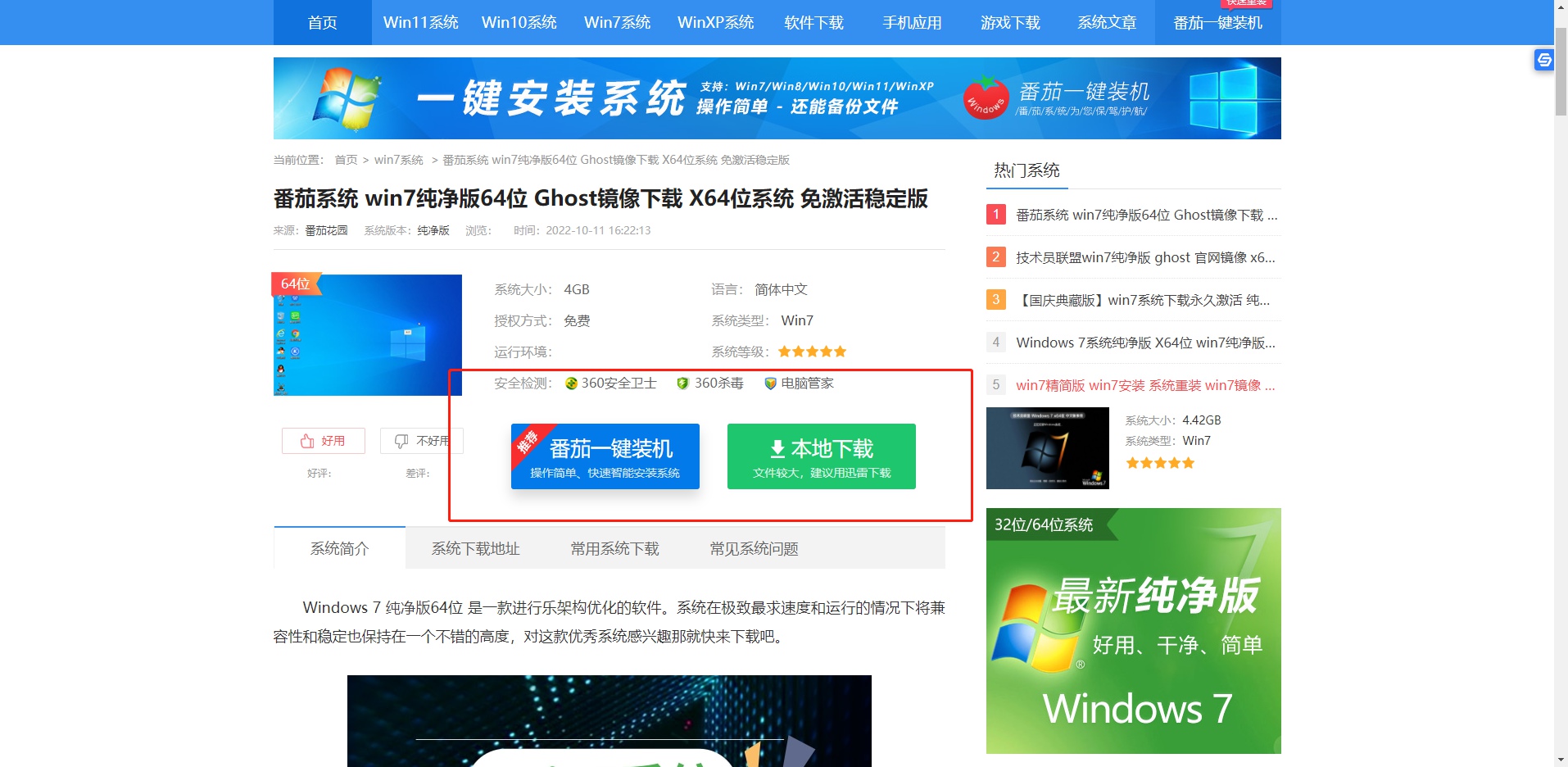Click the 4GB system size value

(x=577, y=289)
